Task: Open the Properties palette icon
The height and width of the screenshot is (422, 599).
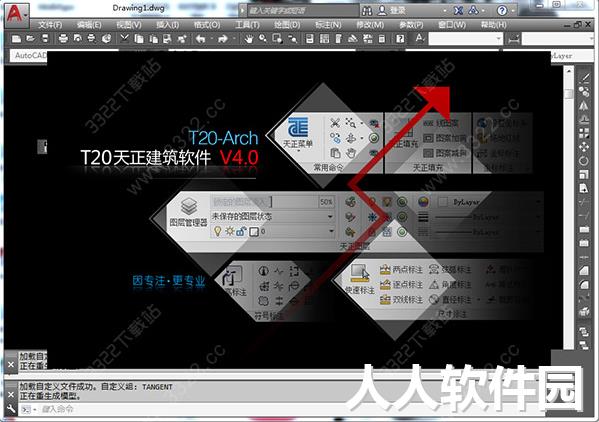Action: (310, 39)
